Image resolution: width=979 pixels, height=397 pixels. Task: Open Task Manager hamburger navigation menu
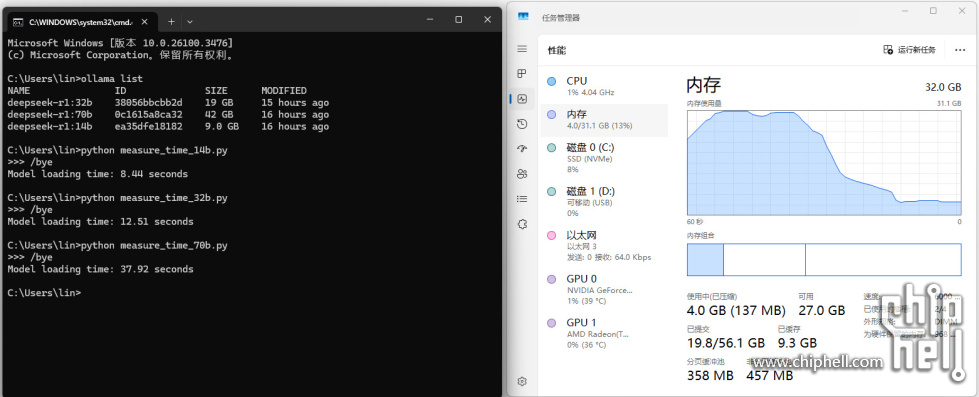point(522,49)
